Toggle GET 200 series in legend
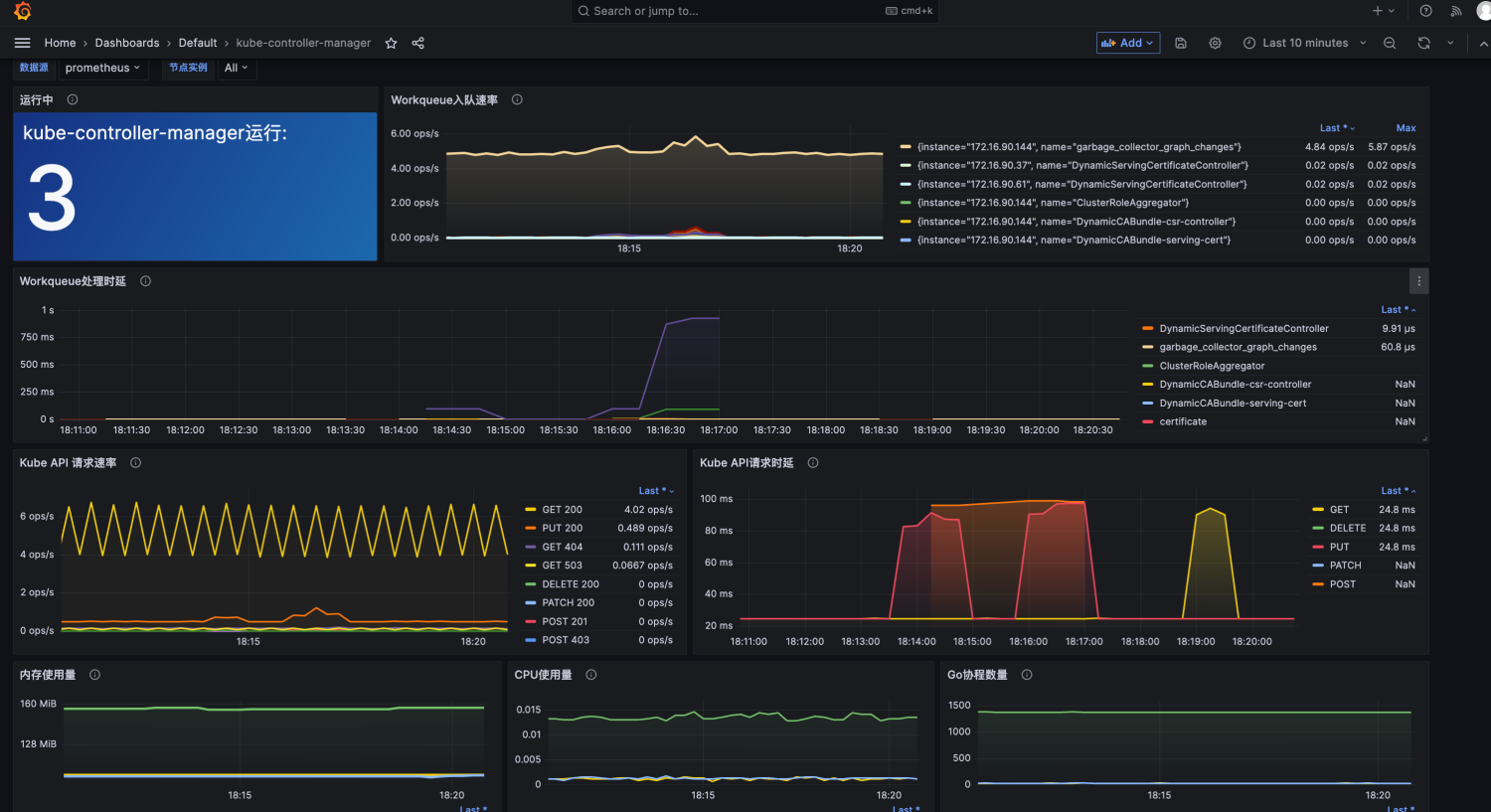The width and height of the screenshot is (1491, 812). click(x=562, y=510)
